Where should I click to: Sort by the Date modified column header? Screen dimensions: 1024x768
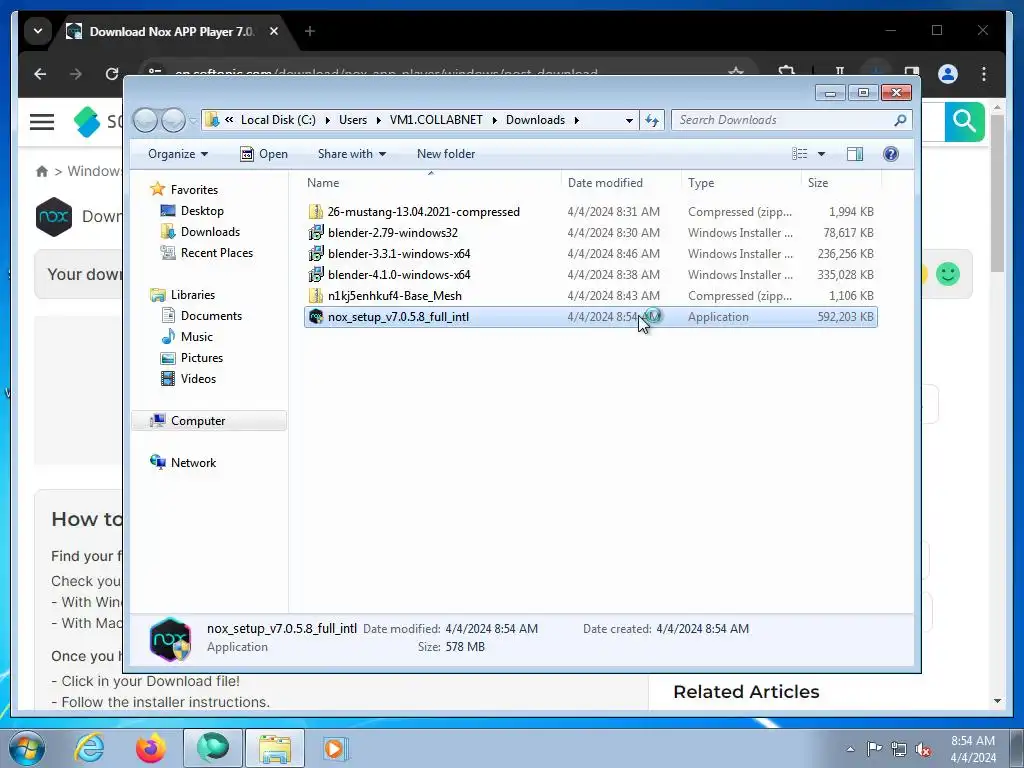click(x=621, y=183)
